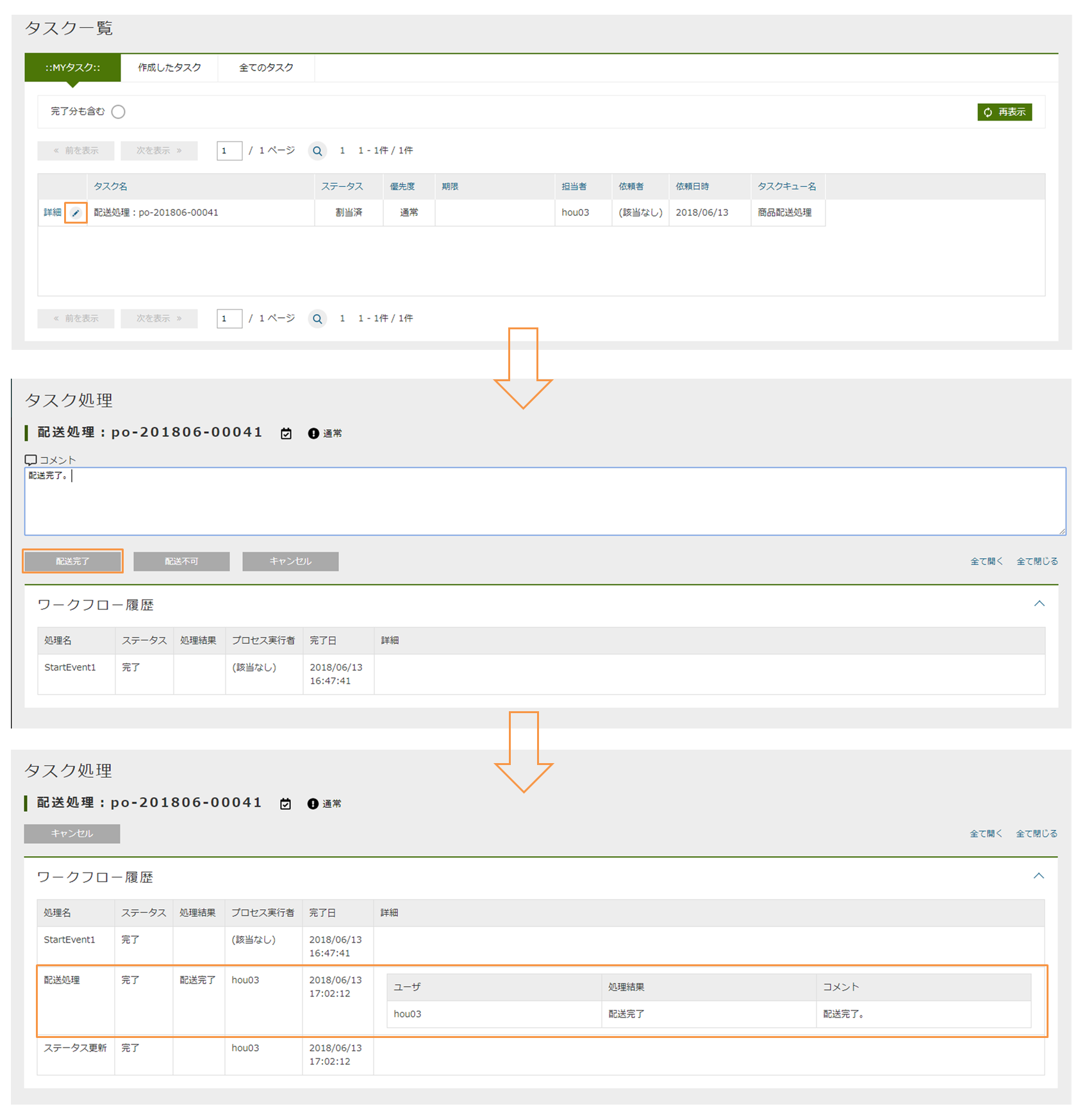Click 全て閉じる in the bottom panel
Image resolution: width=1078 pixels, height=1120 pixels.
(1036, 834)
